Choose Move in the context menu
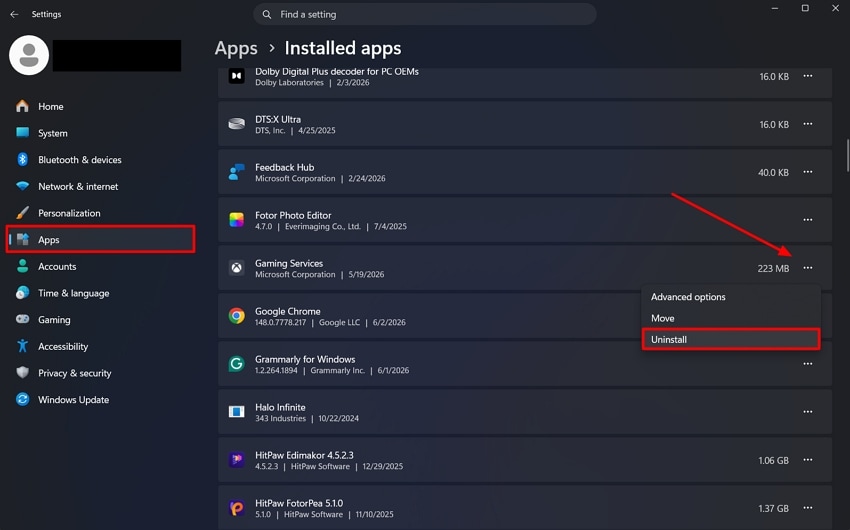The image size is (850, 530). point(731,318)
